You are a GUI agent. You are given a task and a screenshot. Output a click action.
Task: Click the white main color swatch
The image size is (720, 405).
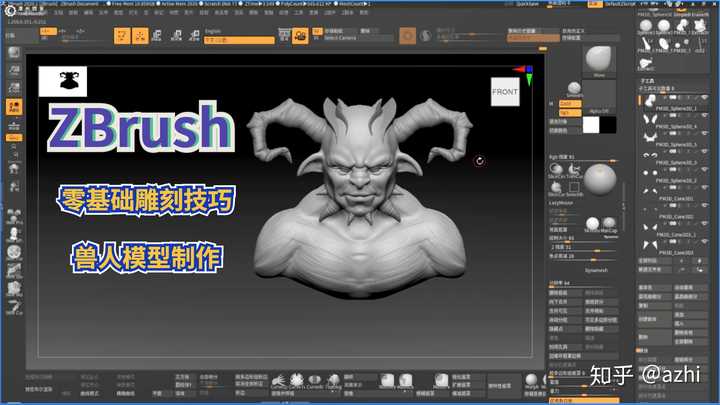[x=591, y=125]
